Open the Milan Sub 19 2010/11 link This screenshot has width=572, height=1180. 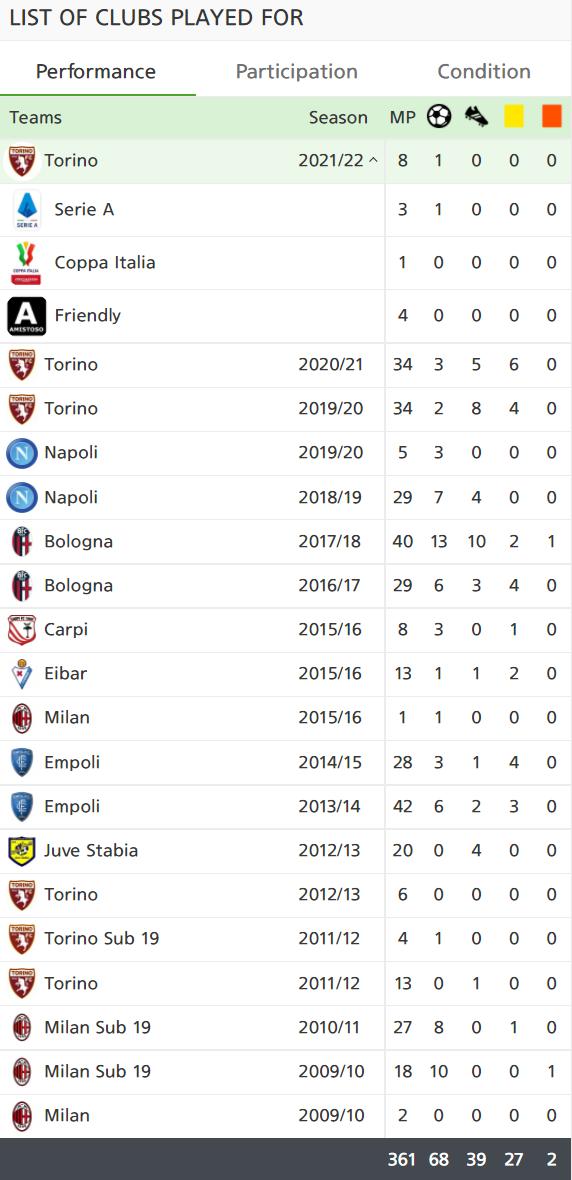(x=97, y=1027)
